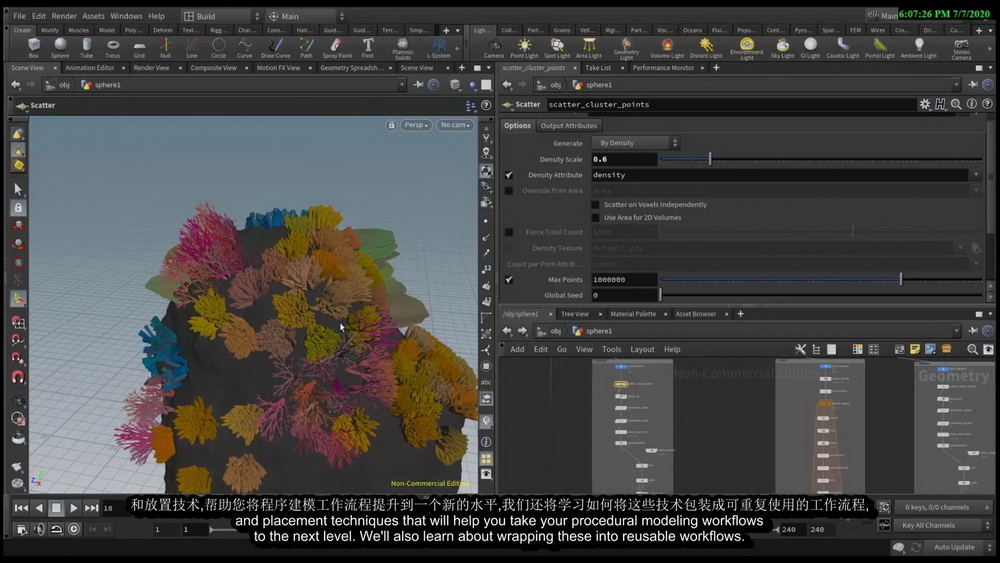
Task: Select the Grid shelf tool
Action: pos(139,48)
